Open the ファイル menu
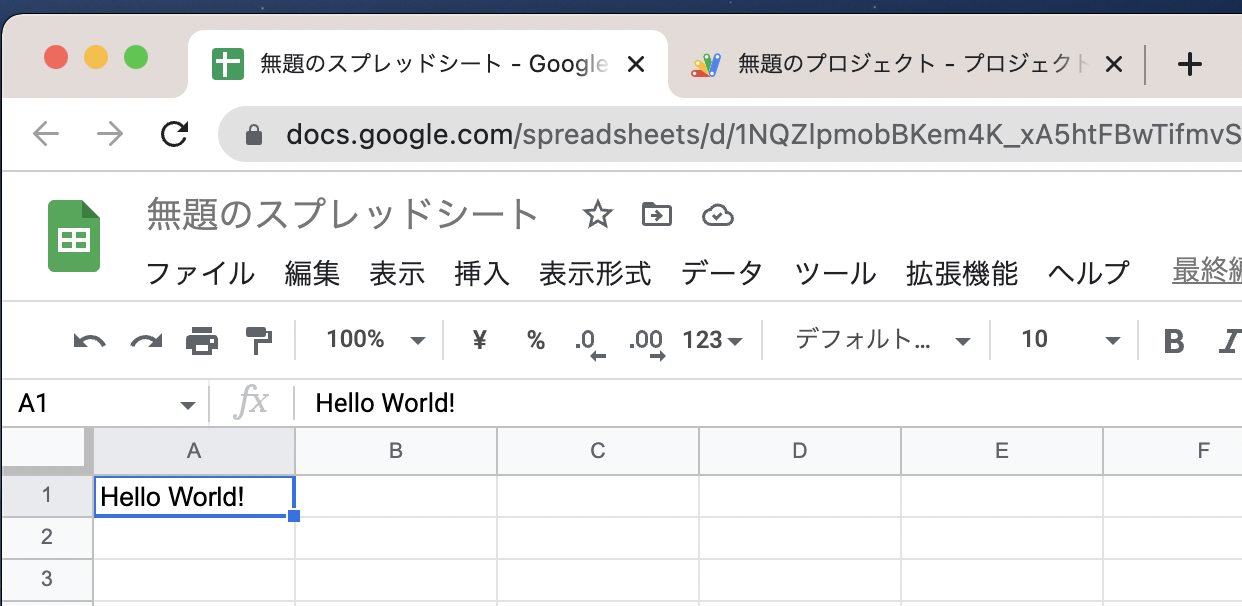This screenshot has height=606, width=1242. [200, 272]
